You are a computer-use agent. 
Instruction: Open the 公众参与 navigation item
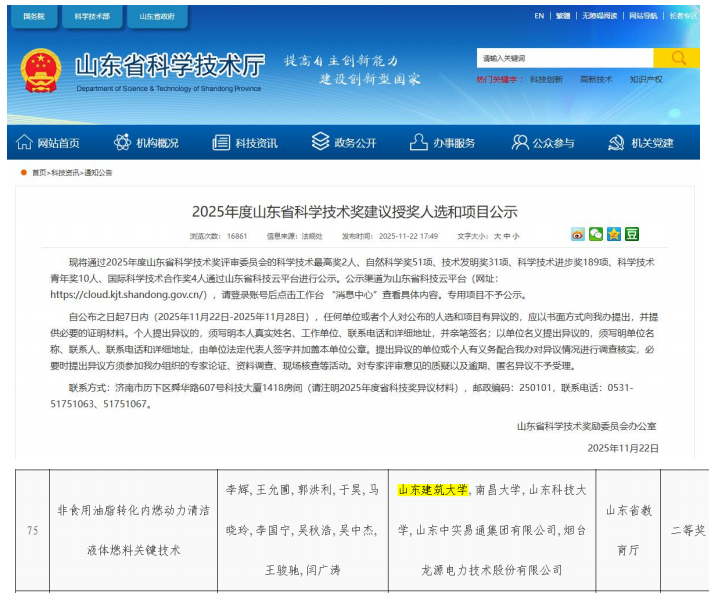[x=543, y=143]
